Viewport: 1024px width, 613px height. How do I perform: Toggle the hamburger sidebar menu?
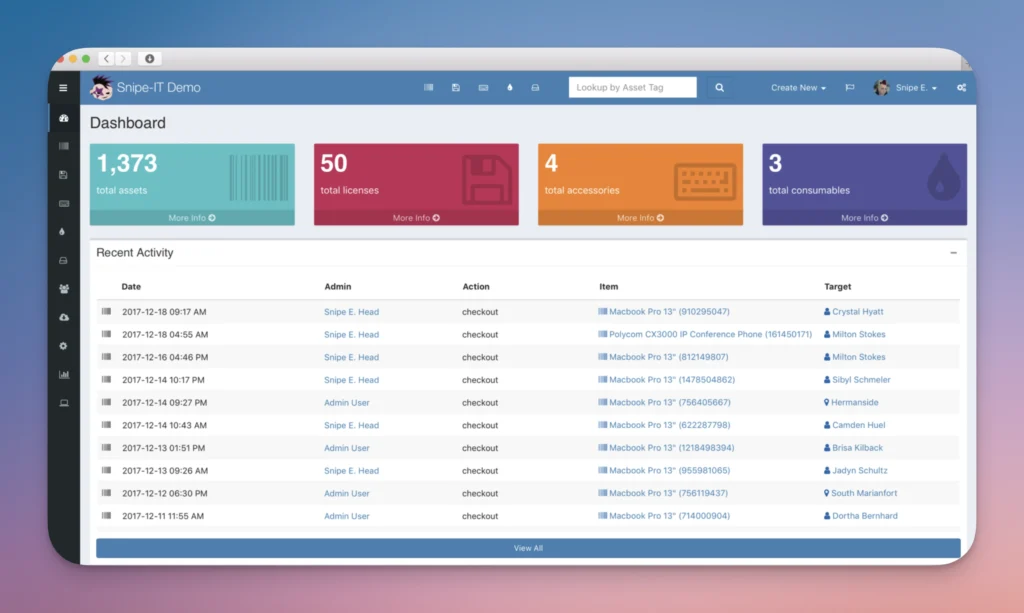coord(63,88)
